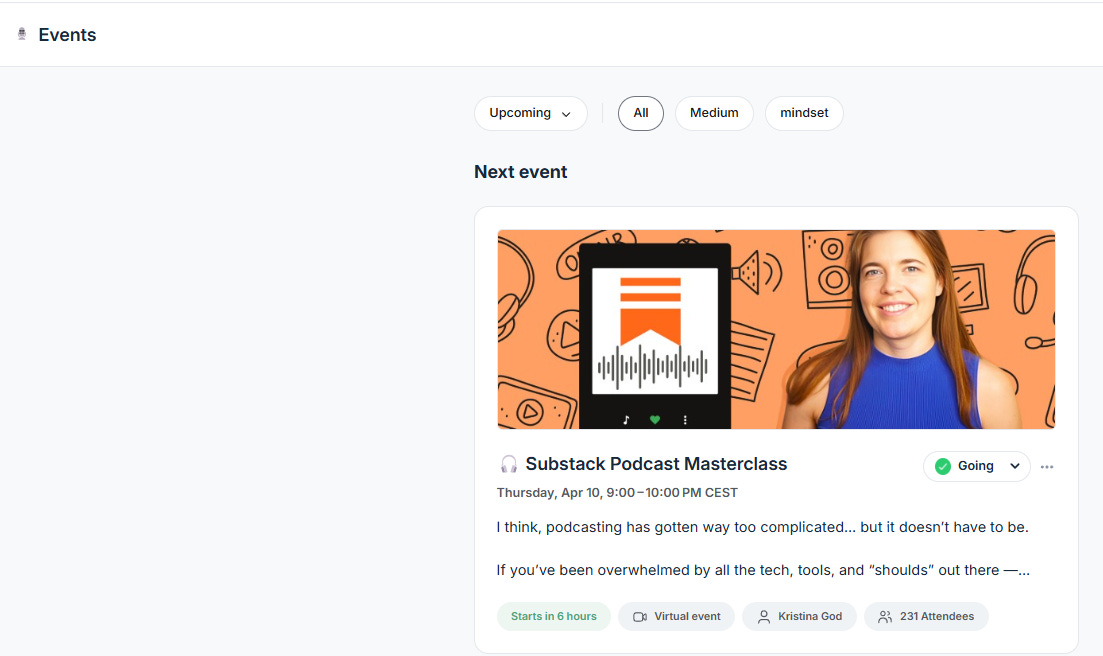Click the headphones icon beside the event title

pos(509,464)
